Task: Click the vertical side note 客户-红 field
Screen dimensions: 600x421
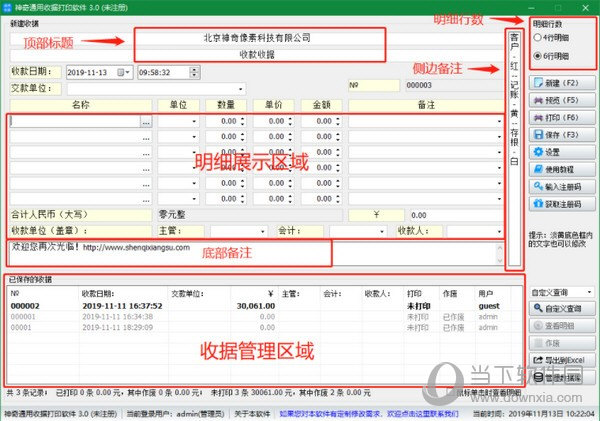Action: [514, 149]
